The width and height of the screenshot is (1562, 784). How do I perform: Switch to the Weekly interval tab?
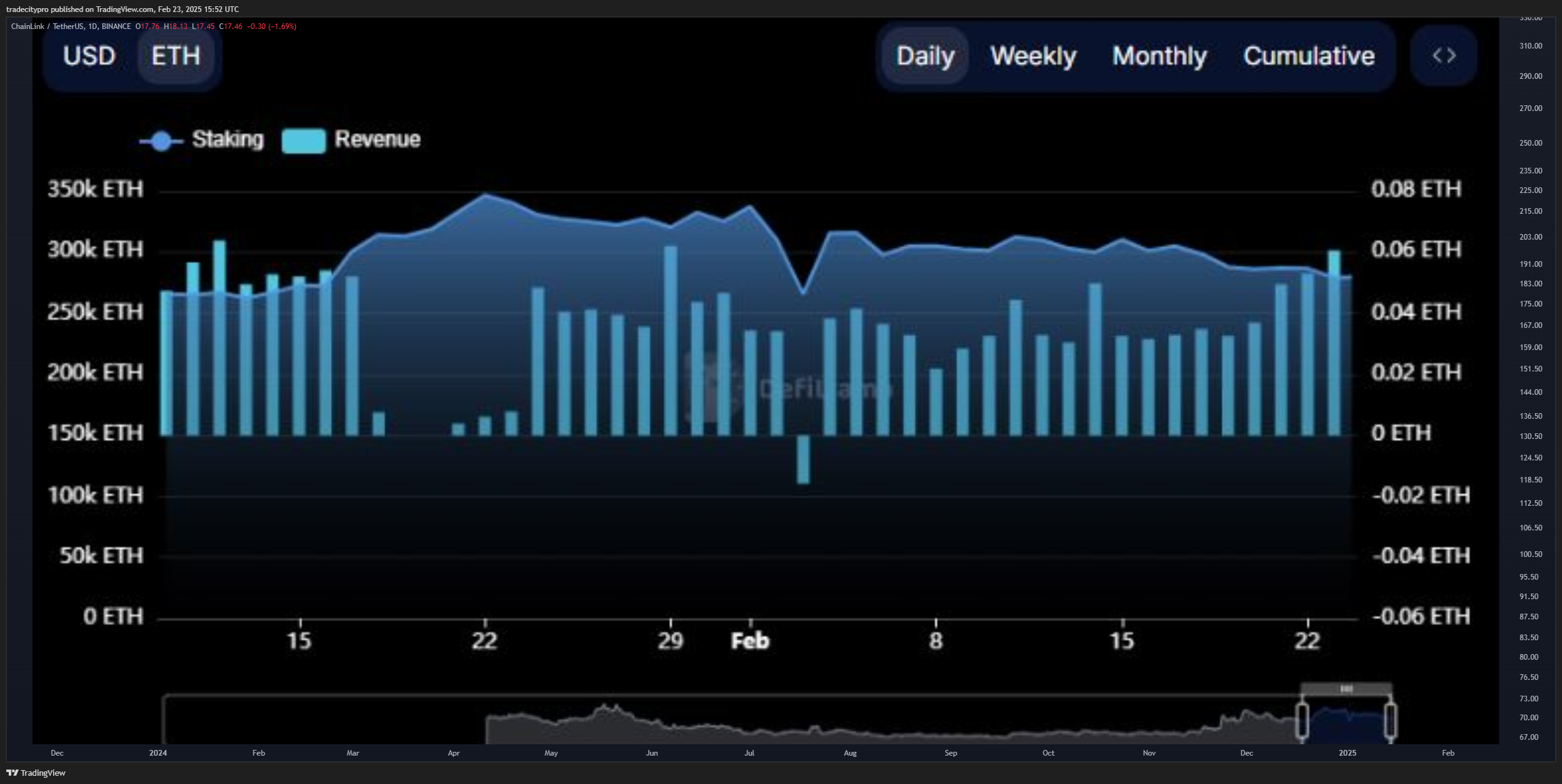(x=1033, y=56)
